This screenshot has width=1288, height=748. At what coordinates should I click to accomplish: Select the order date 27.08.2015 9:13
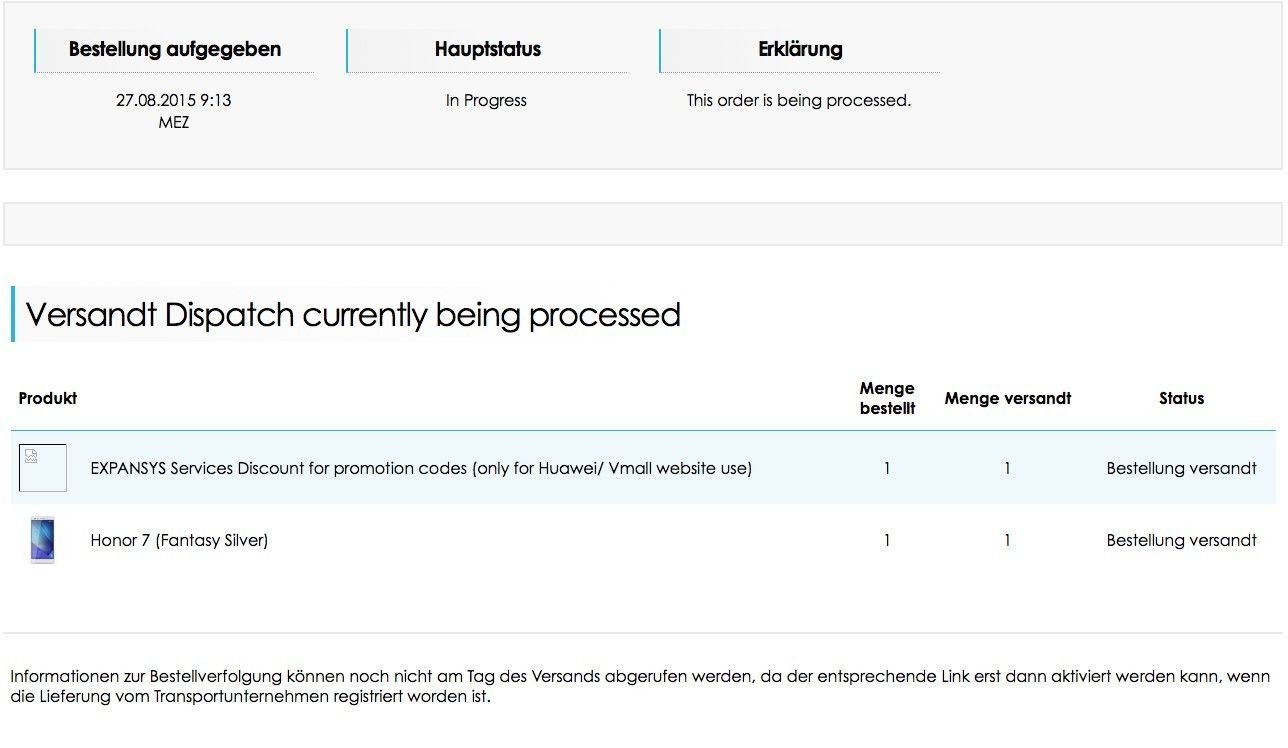click(x=174, y=100)
